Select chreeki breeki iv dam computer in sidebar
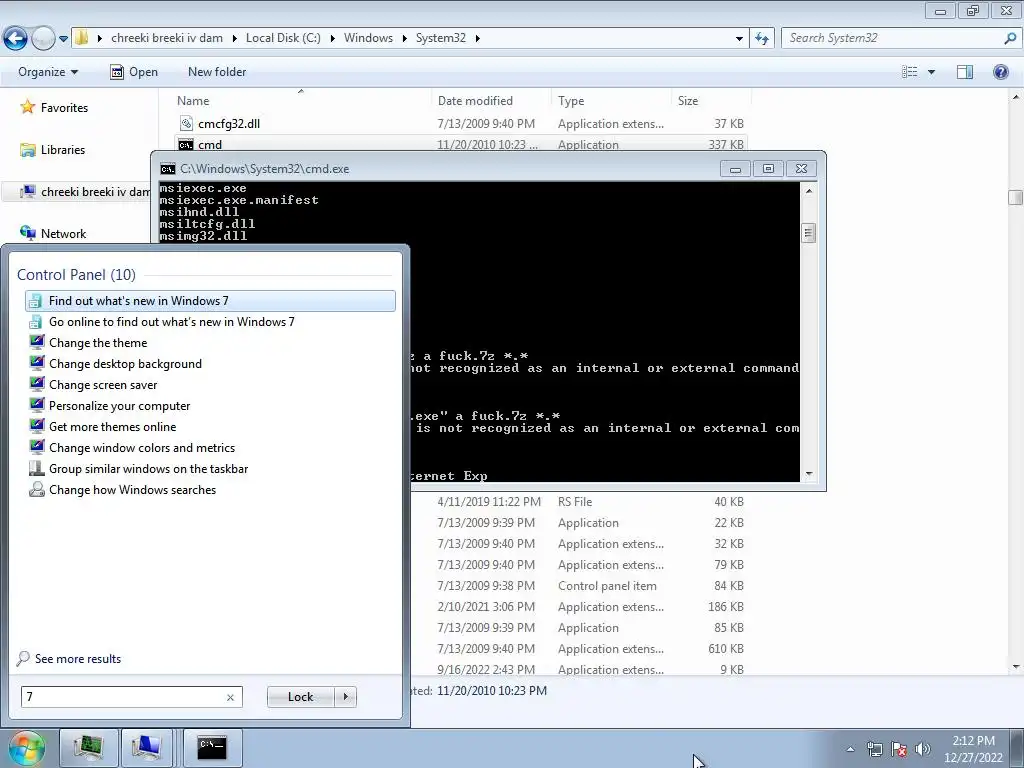This screenshot has height=768, width=1024. 85,191
